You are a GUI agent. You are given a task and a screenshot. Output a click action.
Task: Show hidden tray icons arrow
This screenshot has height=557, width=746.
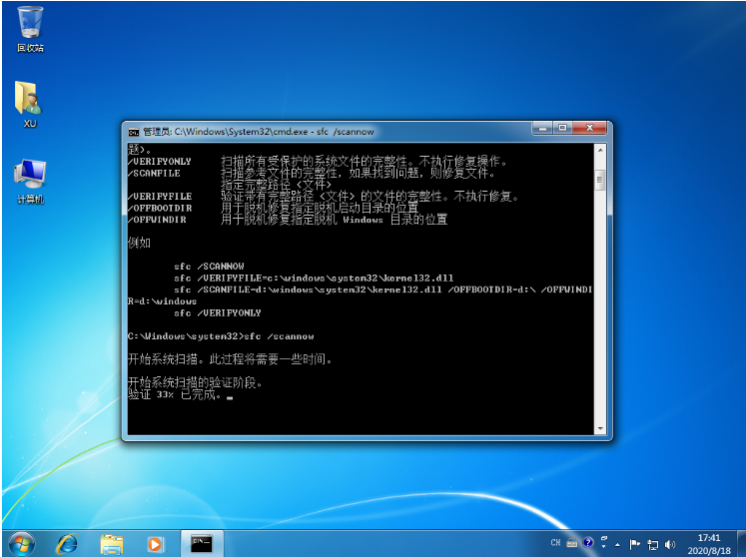(x=618, y=544)
